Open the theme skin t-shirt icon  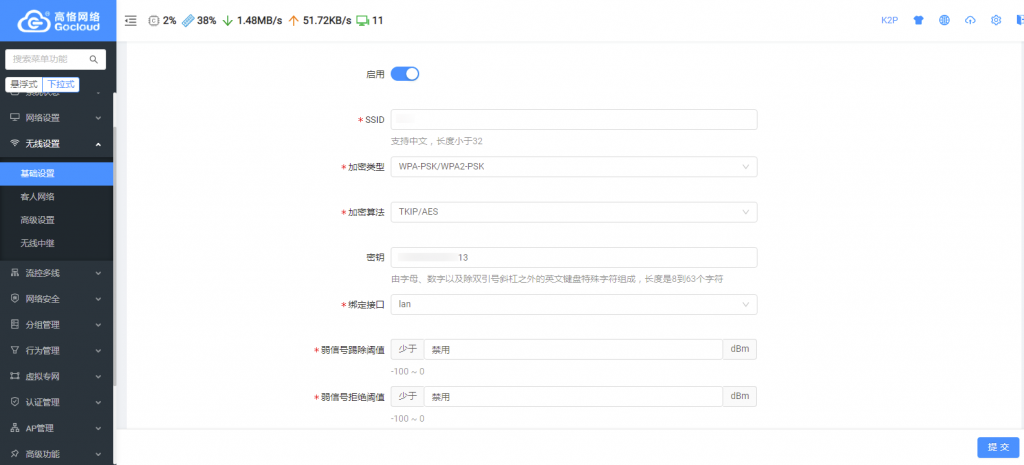coord(919,20)
